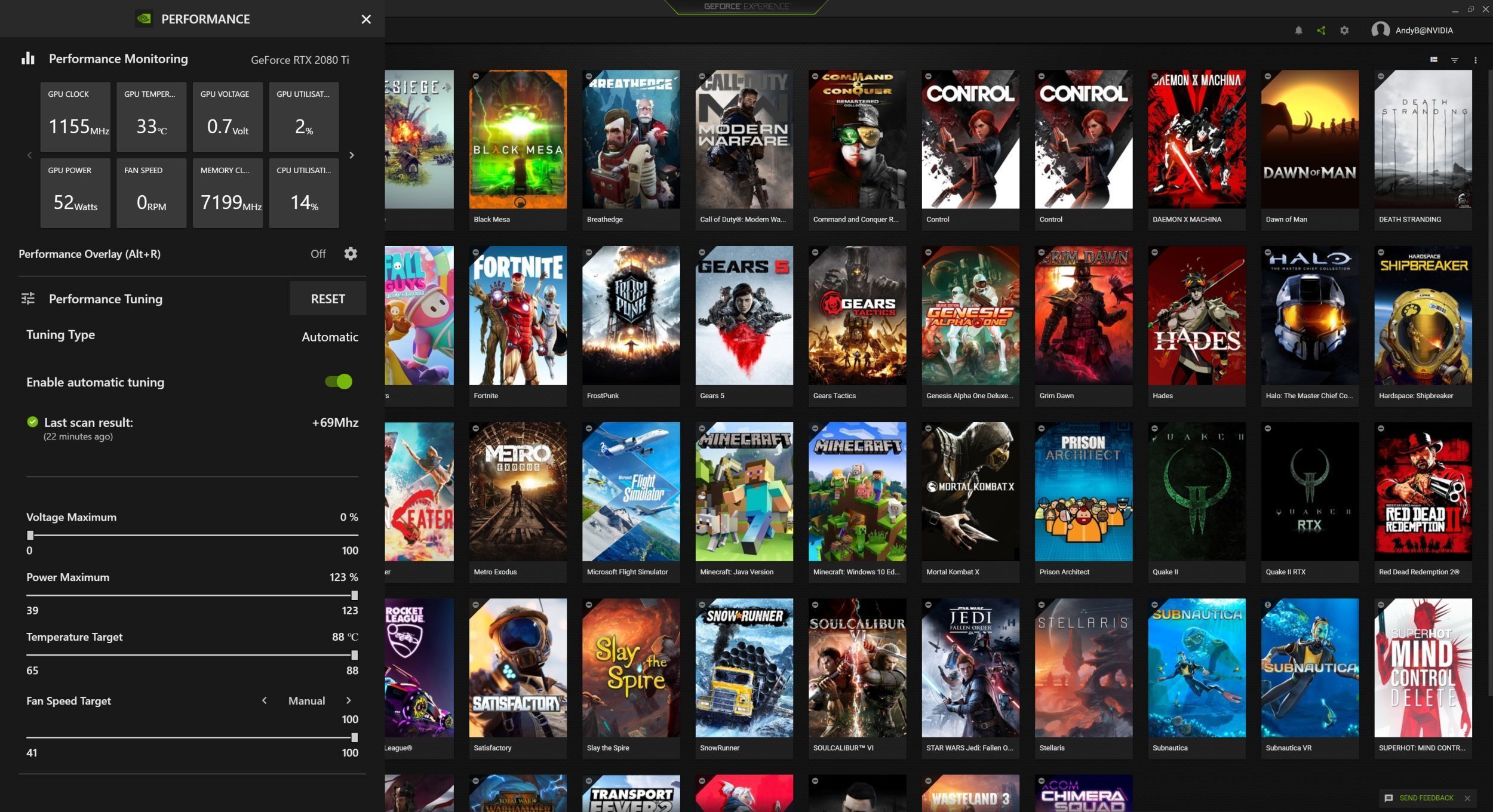Click the share overlay icon in top bar

click(x=1321, y=30)
